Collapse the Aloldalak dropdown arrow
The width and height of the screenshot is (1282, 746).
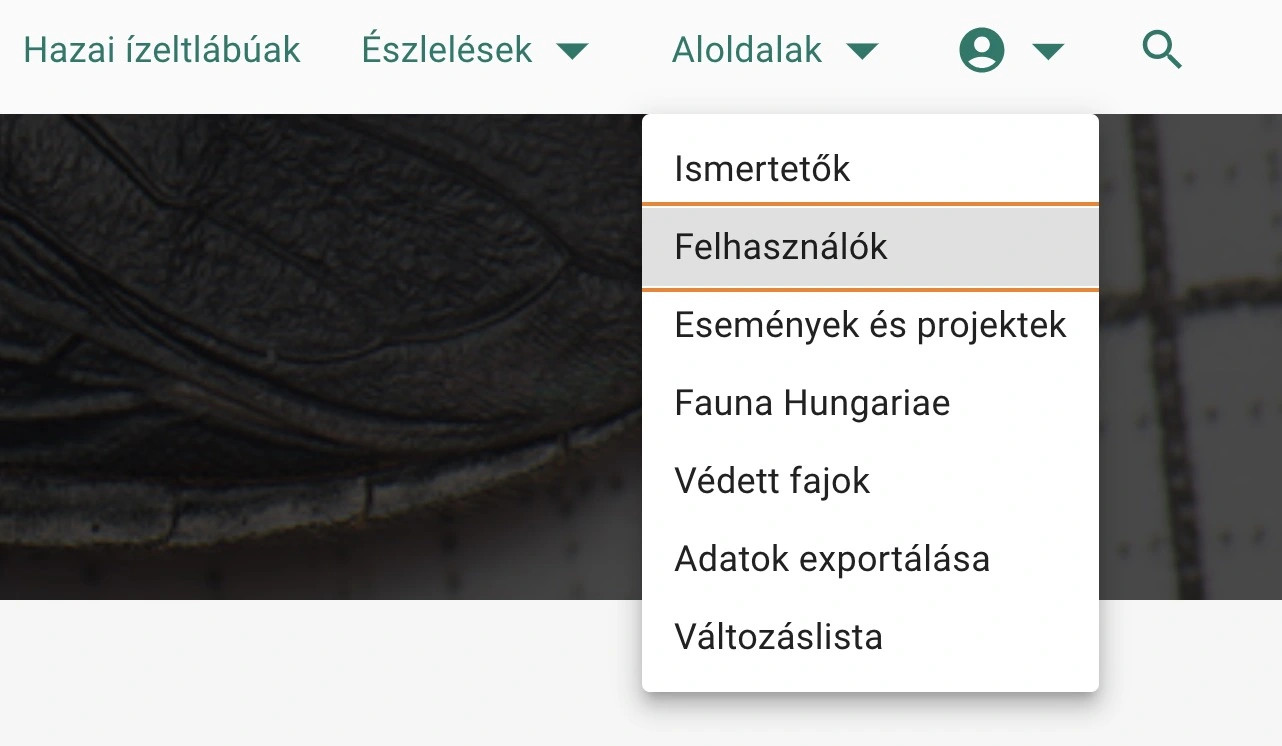(862, 50)
